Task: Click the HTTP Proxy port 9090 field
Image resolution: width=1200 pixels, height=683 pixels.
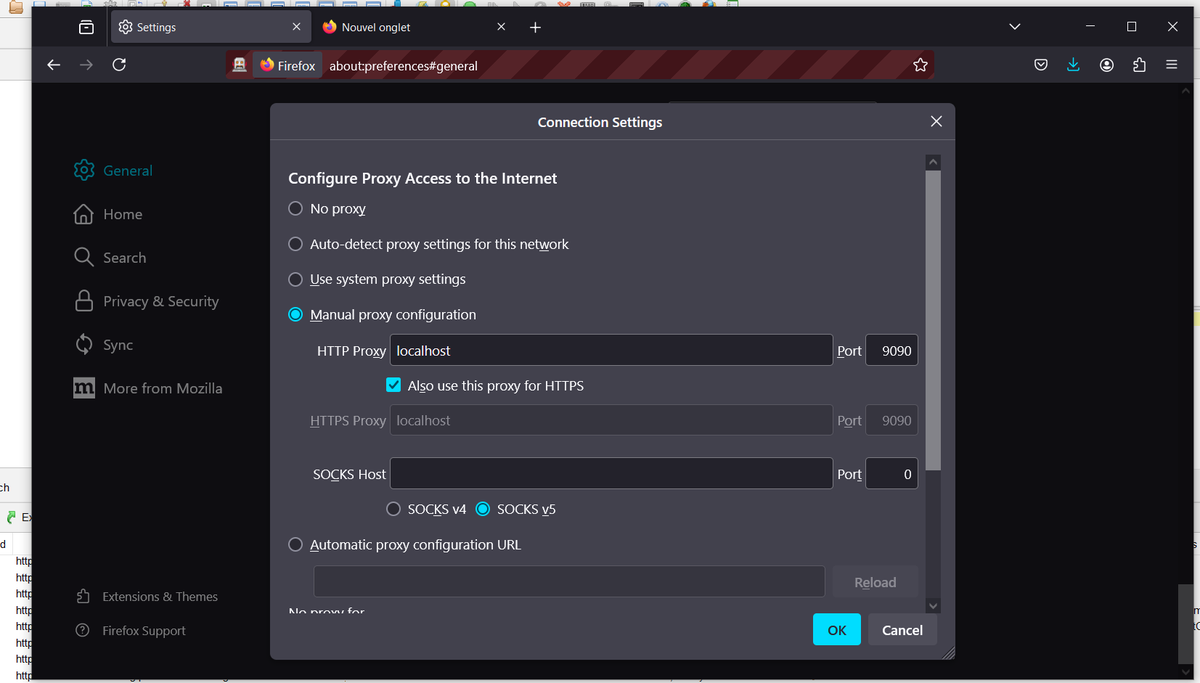Action: [x=891, y=351]
